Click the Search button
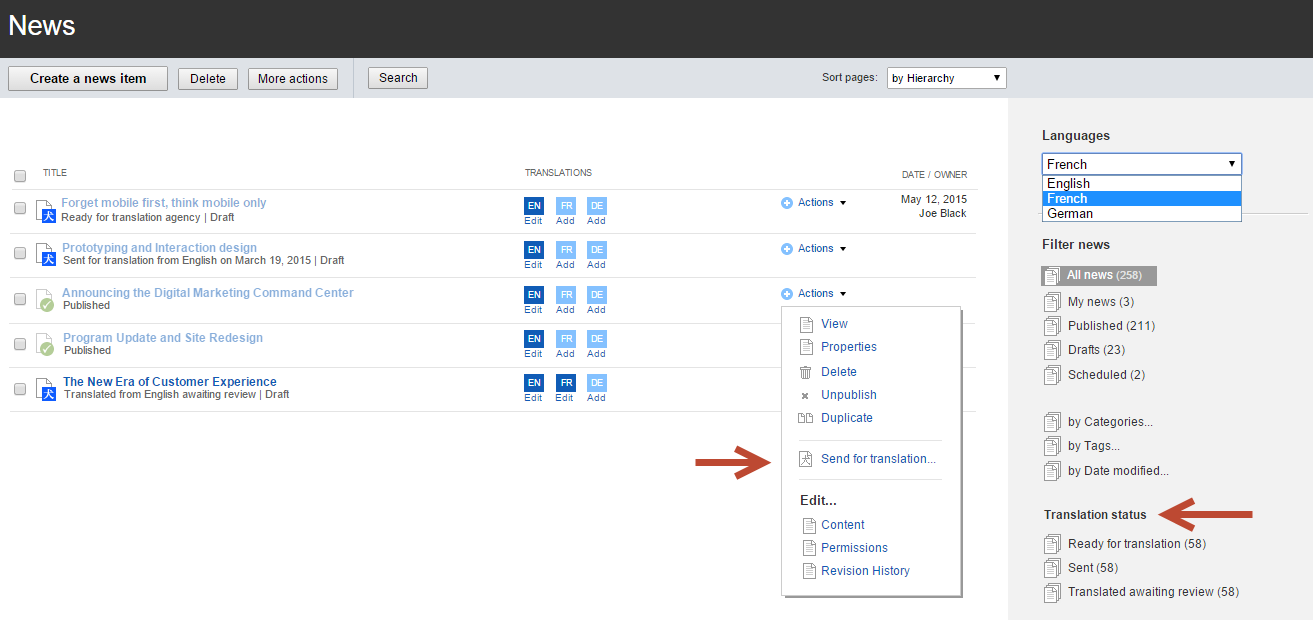The height and width of the screenshot is (620, 1313). [398, 78]
